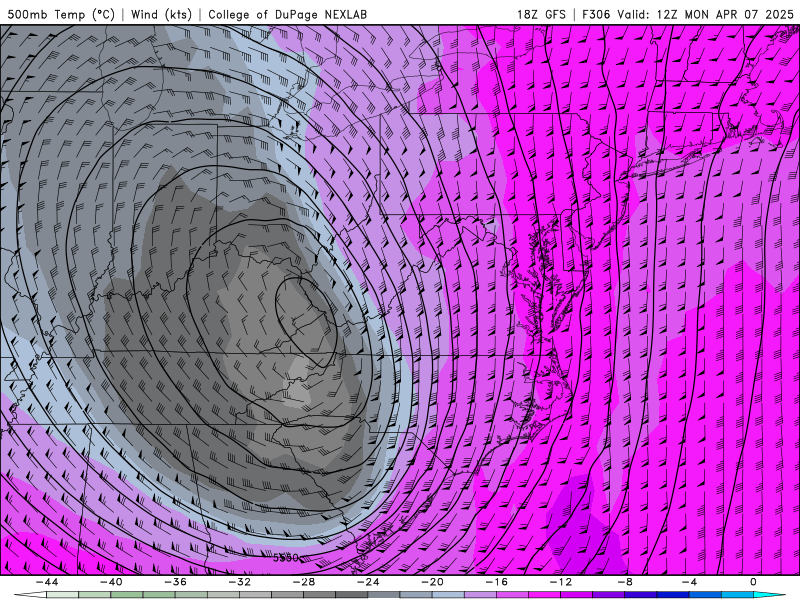Click the -12 colorbar tick label
The height and width of the screenshot is (600, 800).
coord(561,582)
